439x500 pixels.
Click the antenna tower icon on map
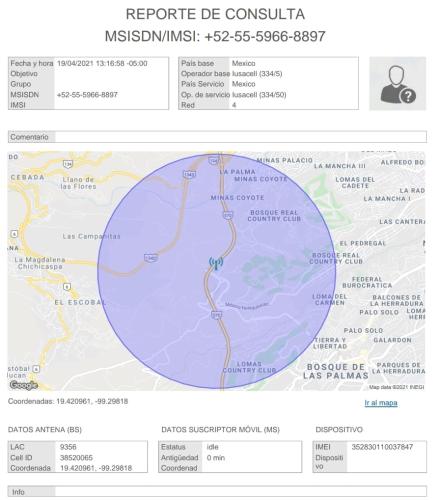(x=216, y=263)
